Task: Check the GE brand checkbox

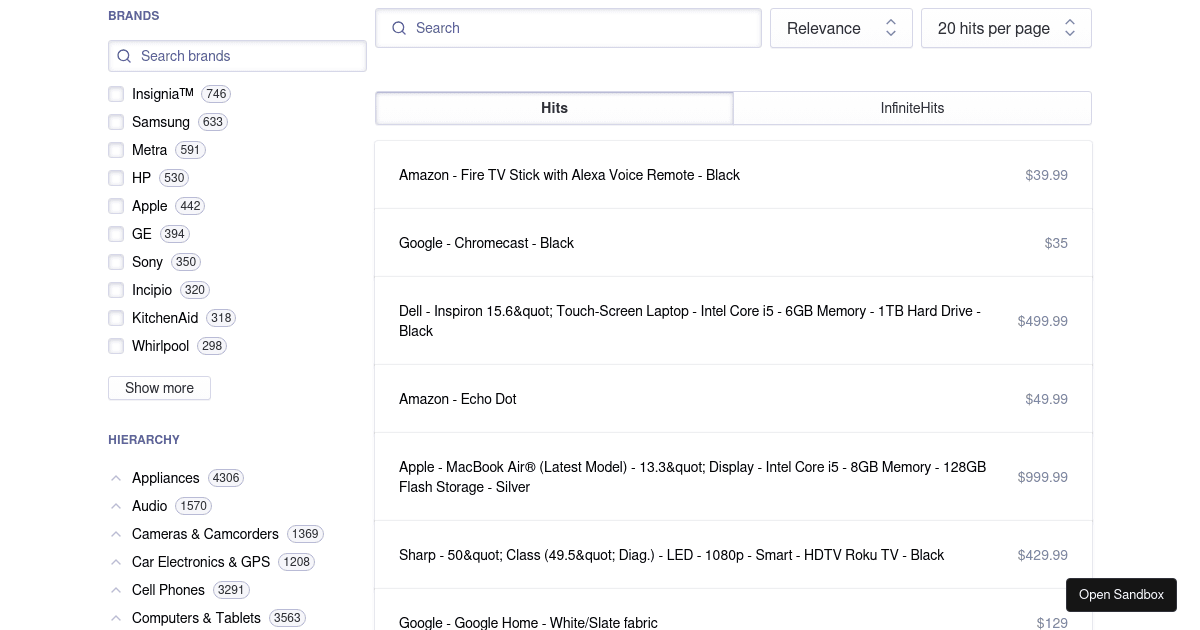Action: (116, 234)
